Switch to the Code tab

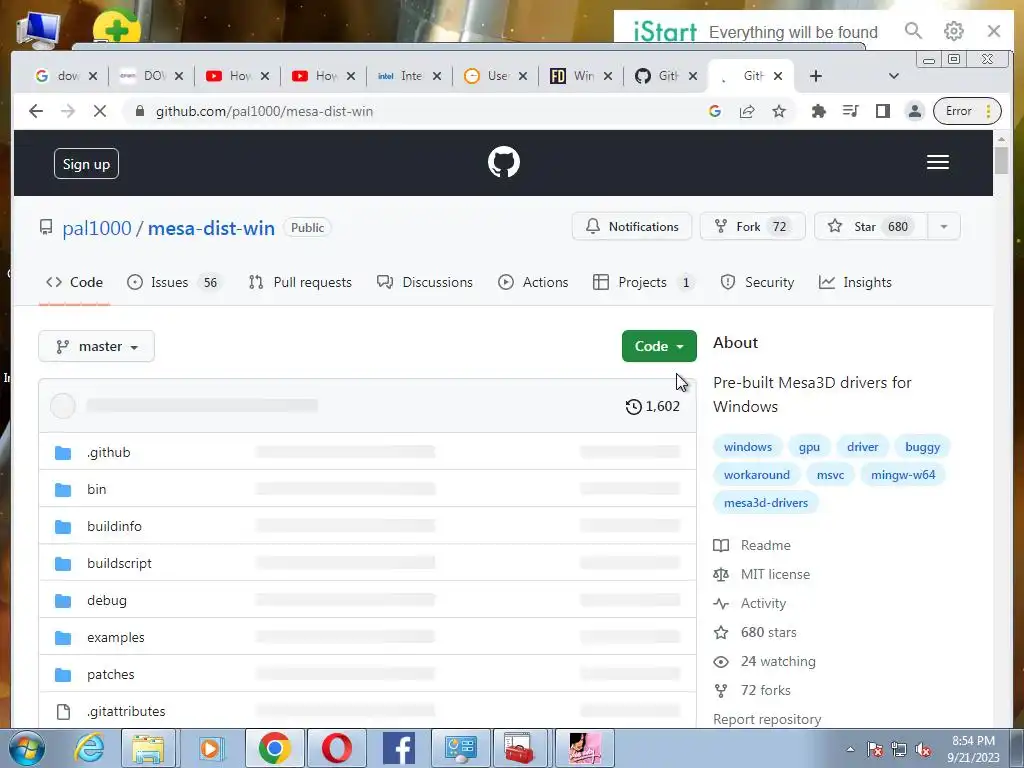(x=74, y=282)
